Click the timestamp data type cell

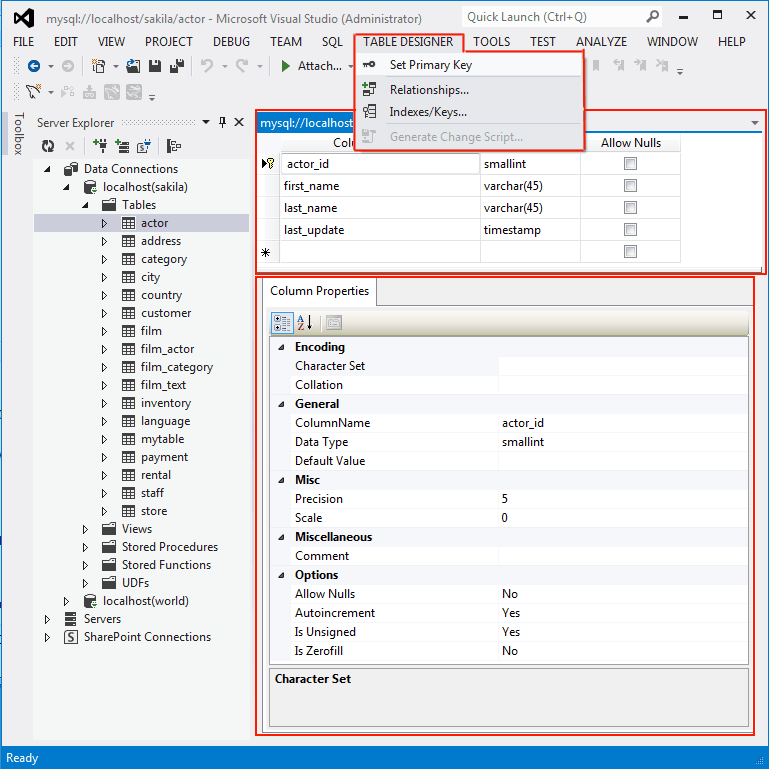pos(530,230)
